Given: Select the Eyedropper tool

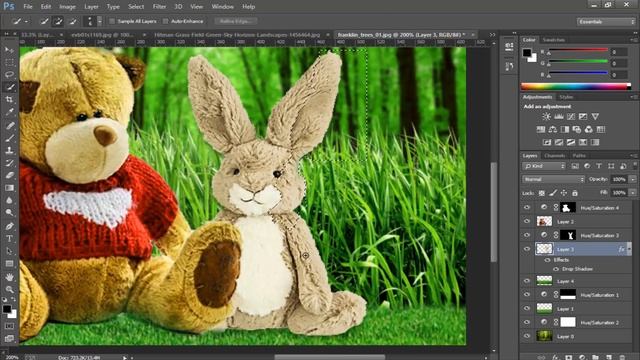Looking at the screenshot, I should pyautogui.click(x=9, y=112).
